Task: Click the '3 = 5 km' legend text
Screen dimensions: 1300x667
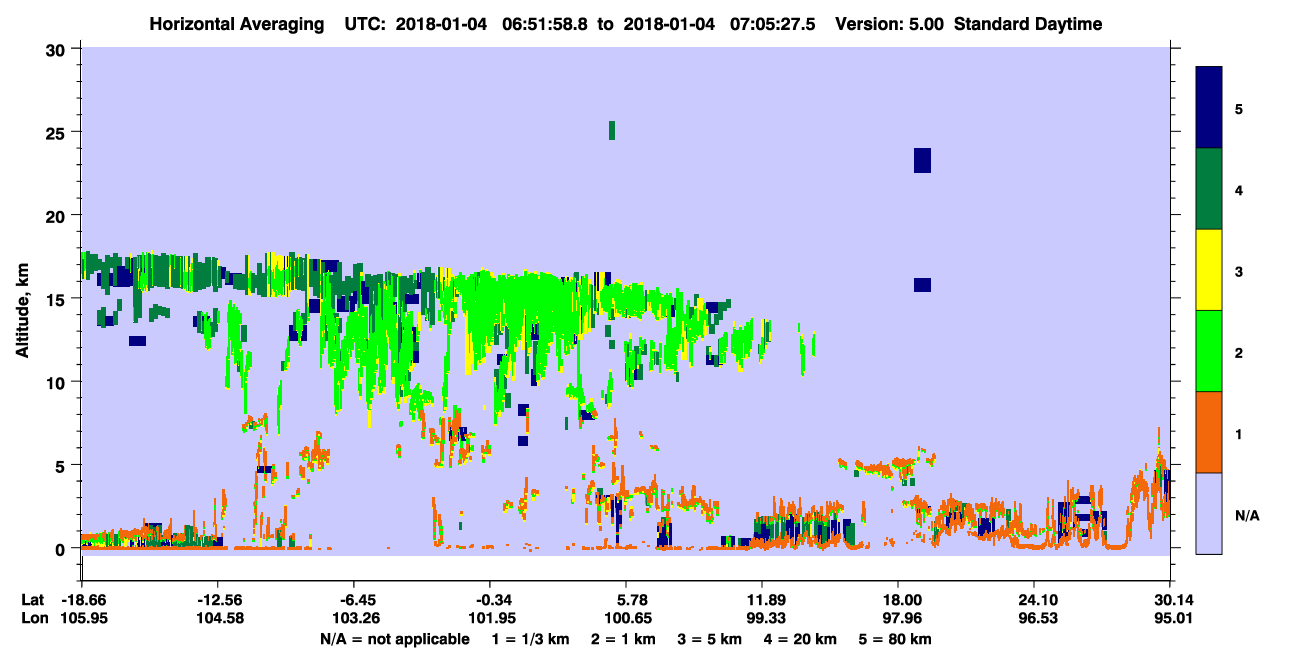Action: (x=709, y=639)
